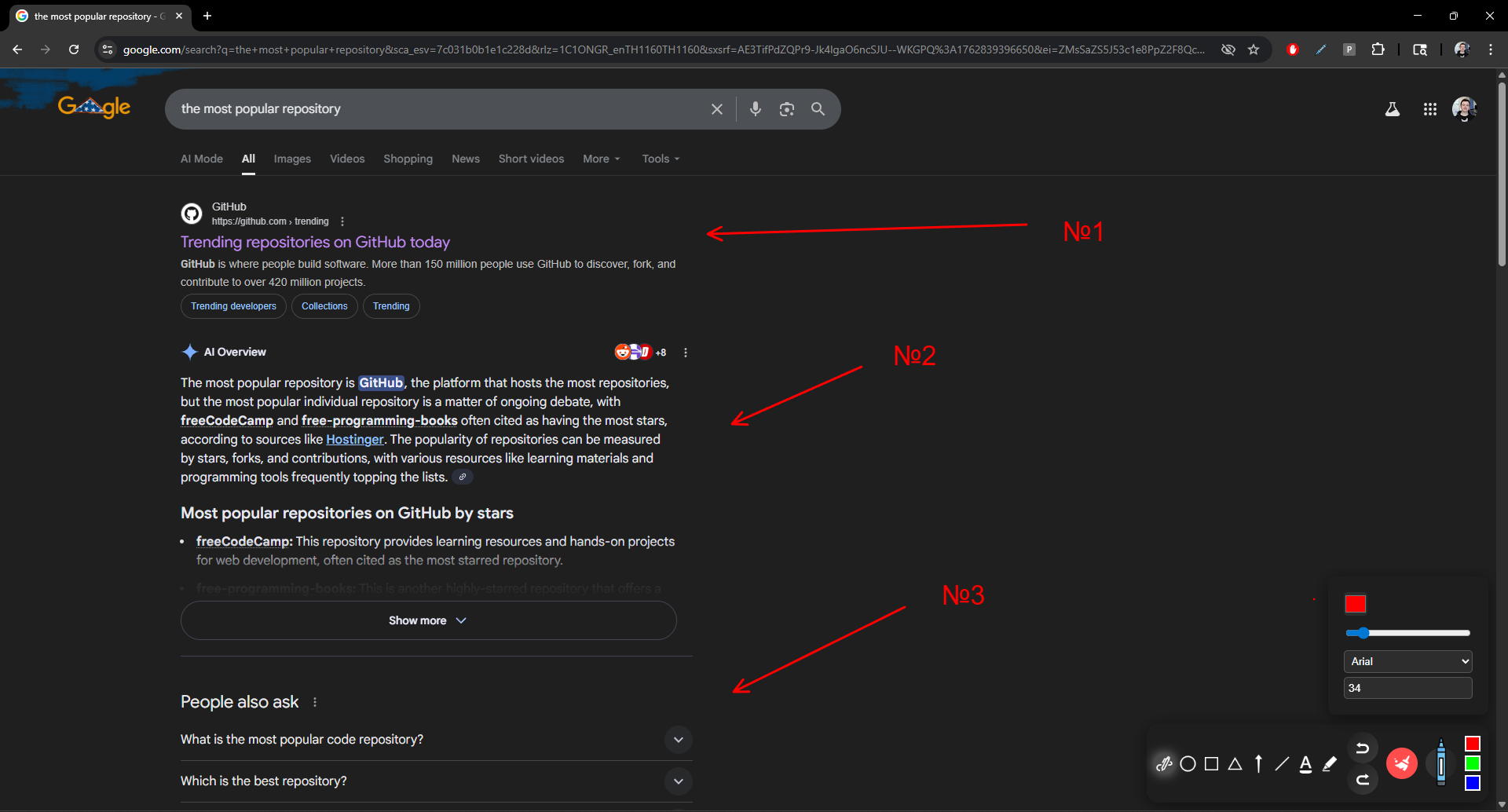This screenshot has width=1508, height=812.
Task: Select the green color swatch
Action: point(1473,763)
